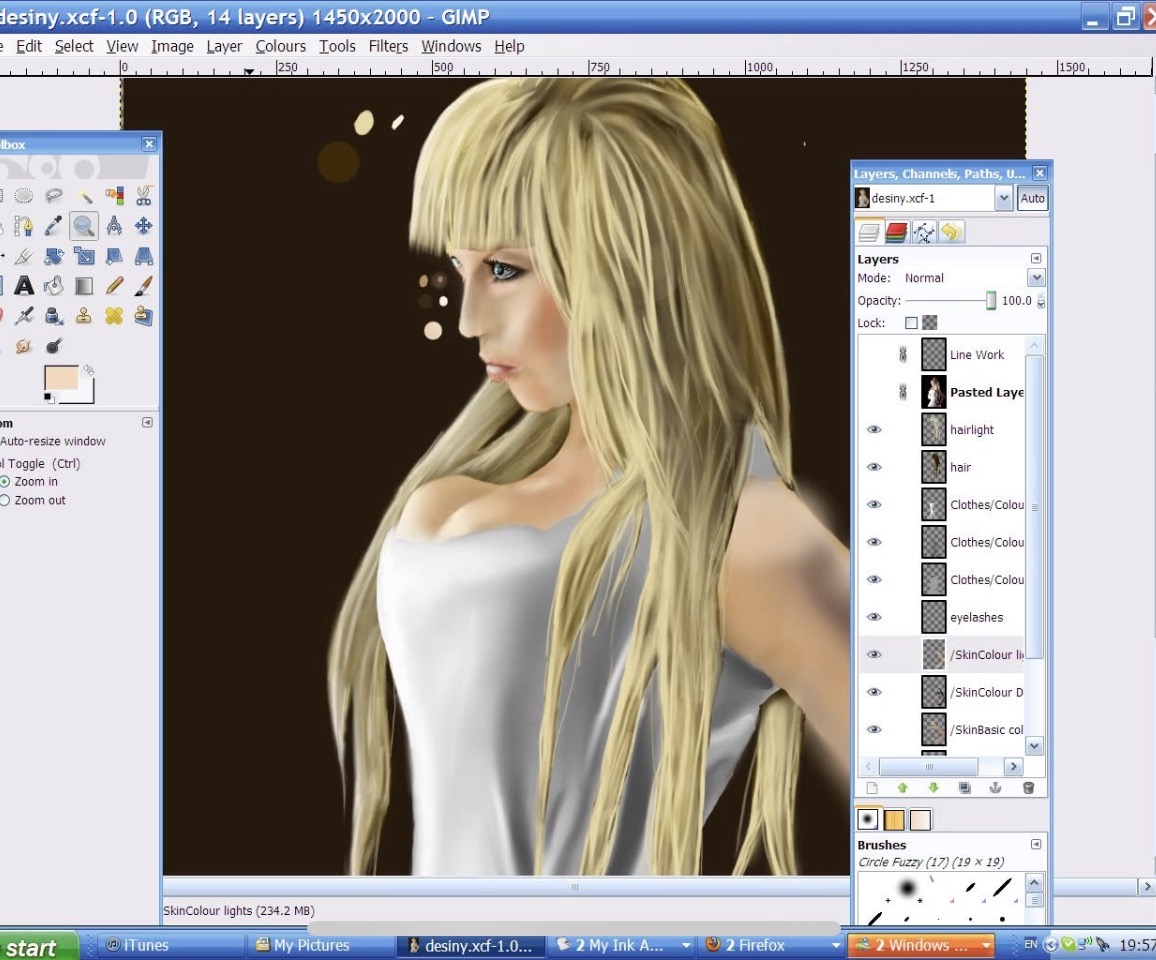Select the Heal bandage tool

(x=114, y=316)
